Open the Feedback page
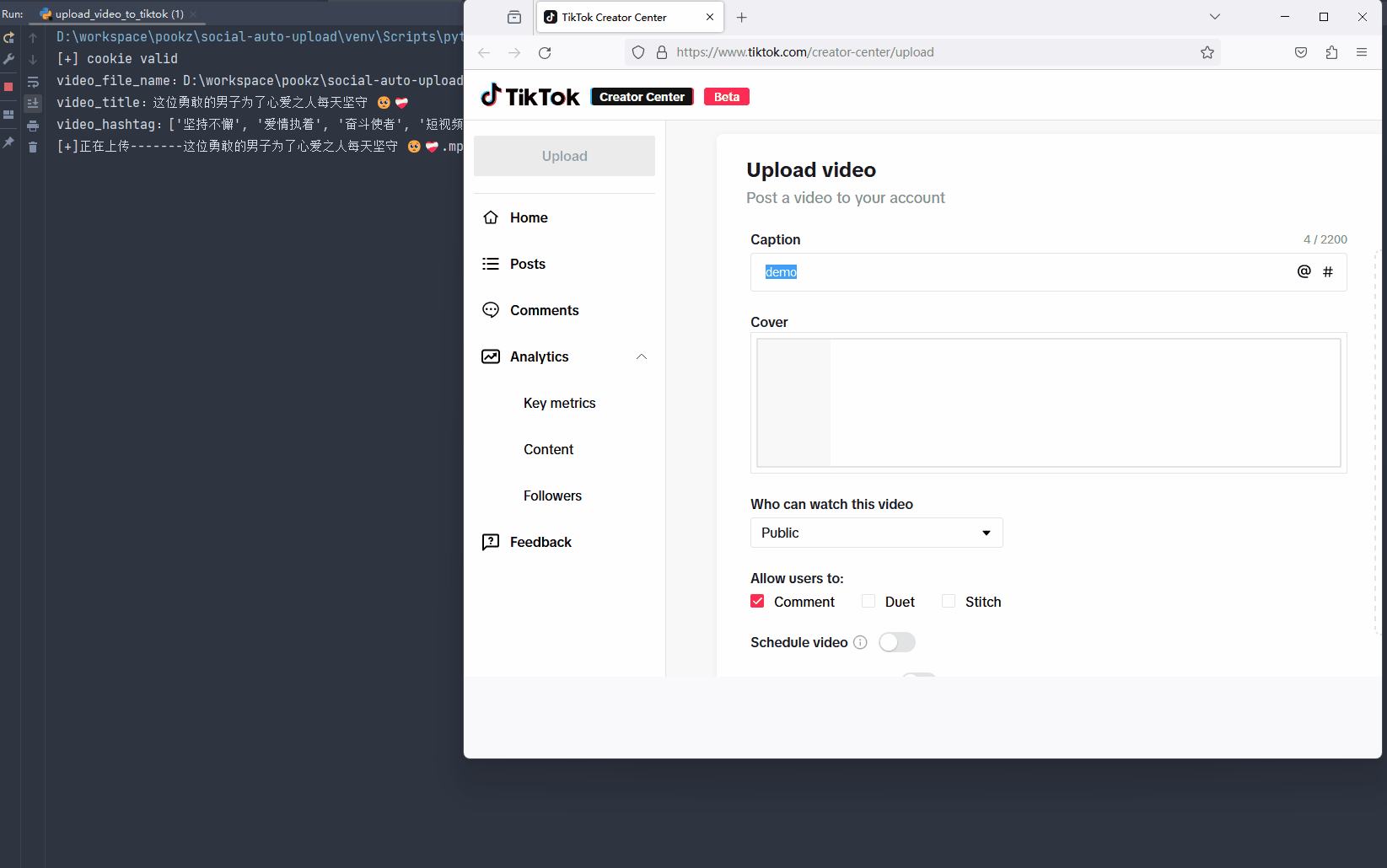1387x868 pixels. (x=540, y=541)
